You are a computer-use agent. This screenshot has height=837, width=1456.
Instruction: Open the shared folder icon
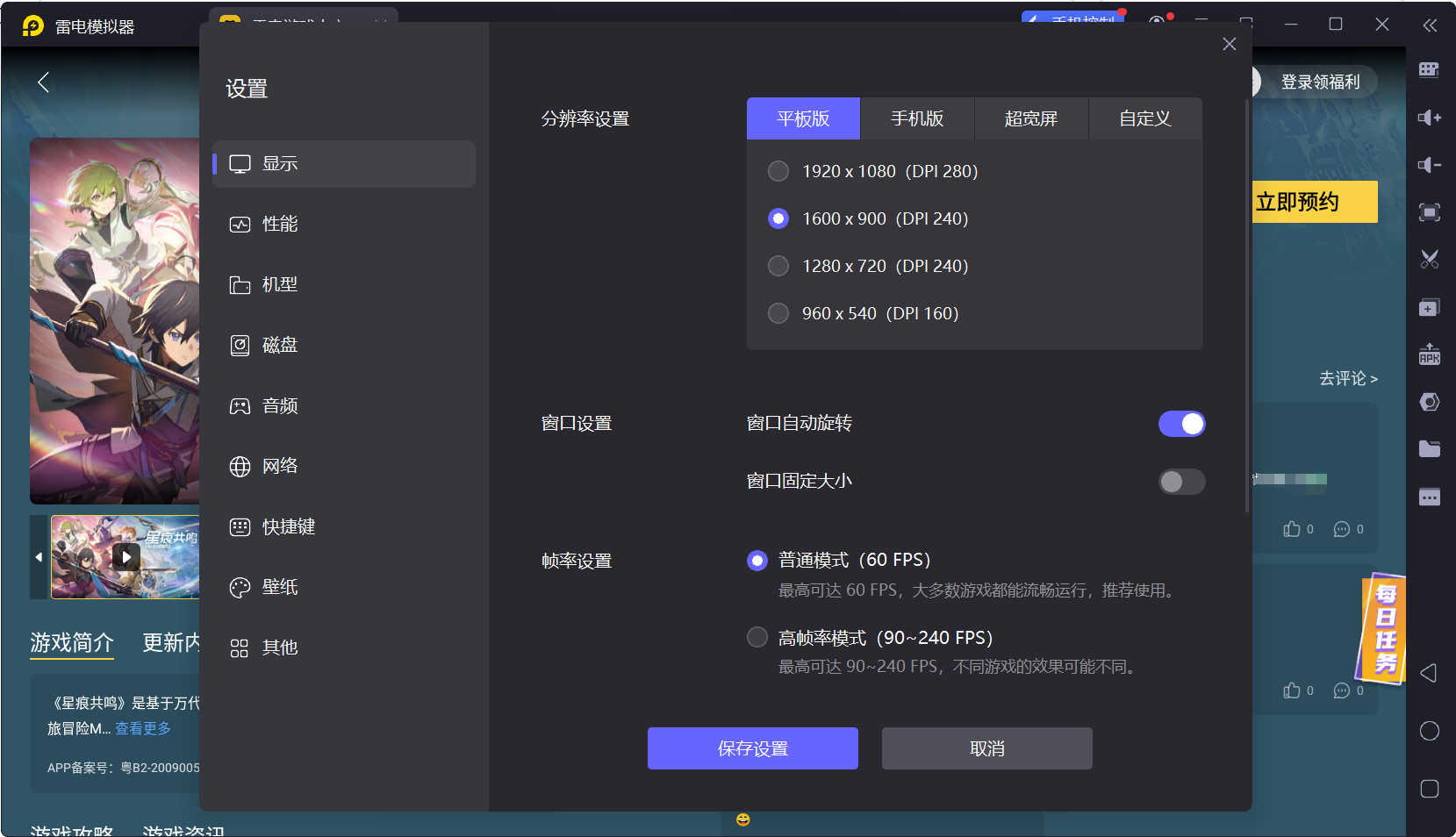(1429, 449)
